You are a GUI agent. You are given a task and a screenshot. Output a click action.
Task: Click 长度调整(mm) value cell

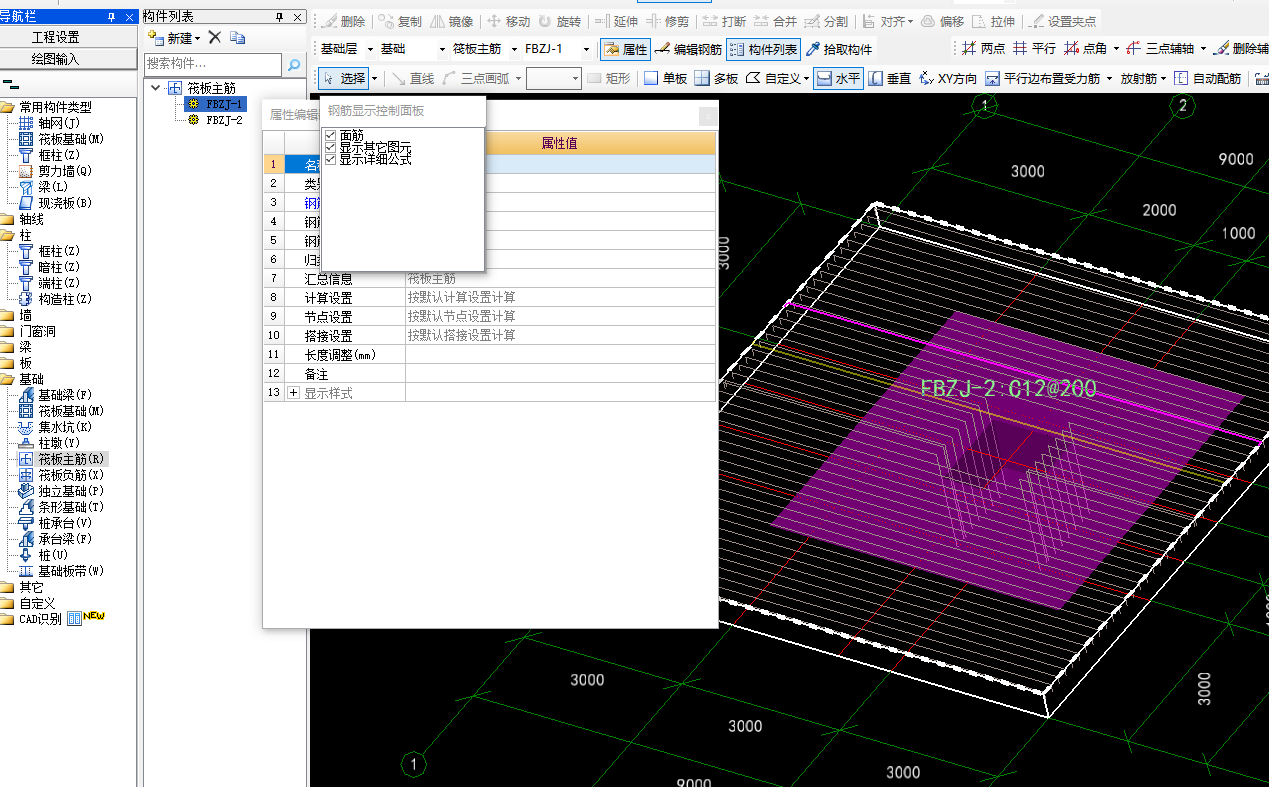561,354
